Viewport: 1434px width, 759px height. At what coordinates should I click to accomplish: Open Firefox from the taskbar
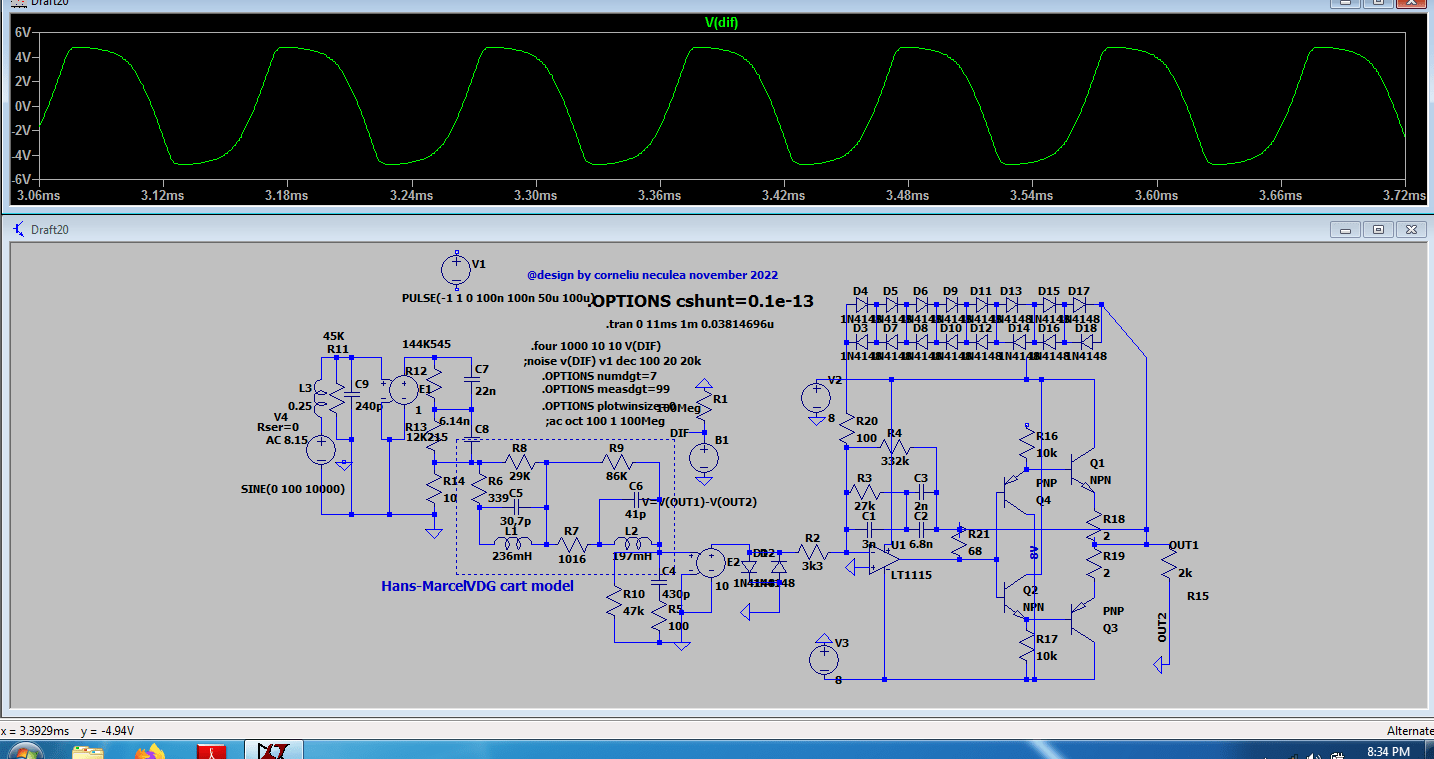[152, 752]
